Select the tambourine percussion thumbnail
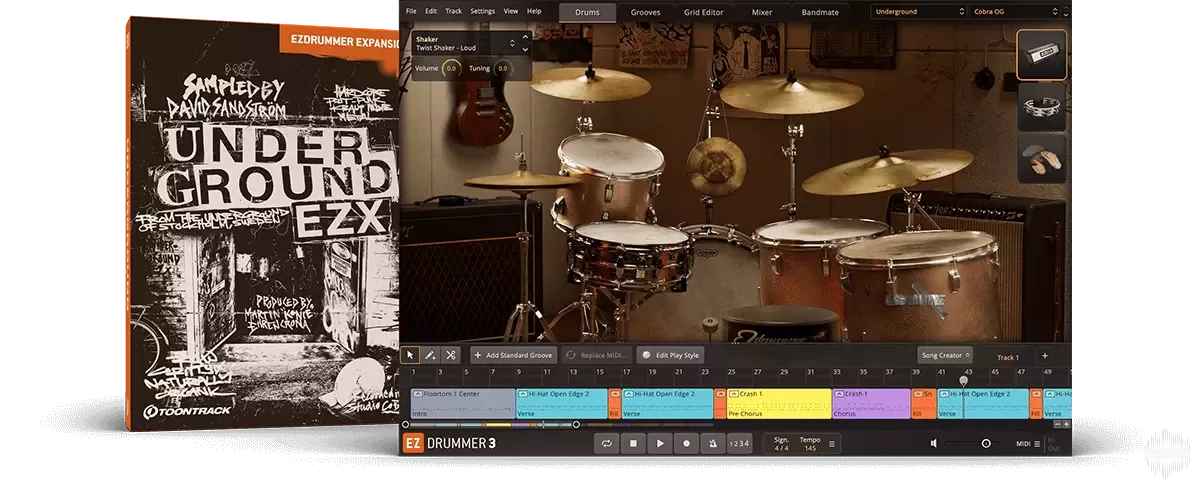This screenshot has height=488, width=1200. pyautogui.click(x=1042, y=107)
